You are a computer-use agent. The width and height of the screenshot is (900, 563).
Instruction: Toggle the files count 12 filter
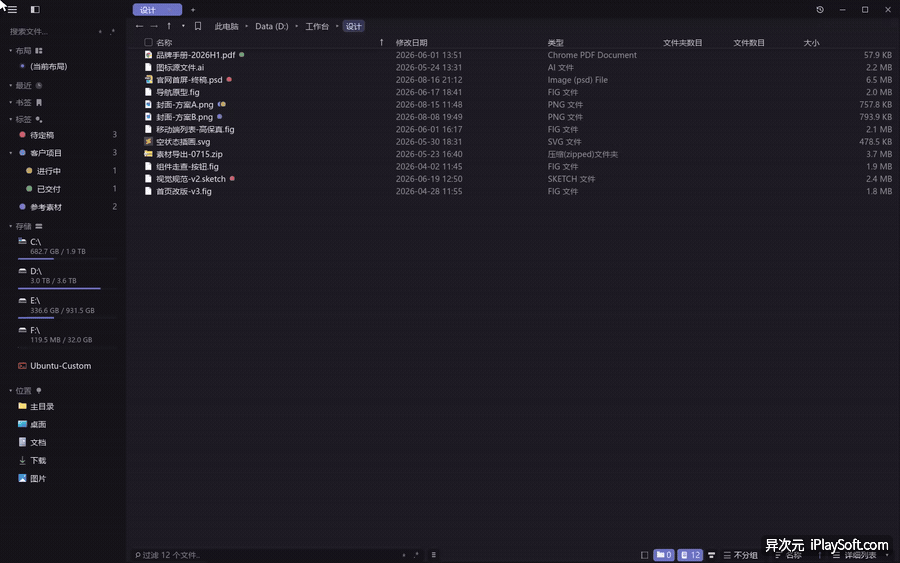click(x=690, y=555)
